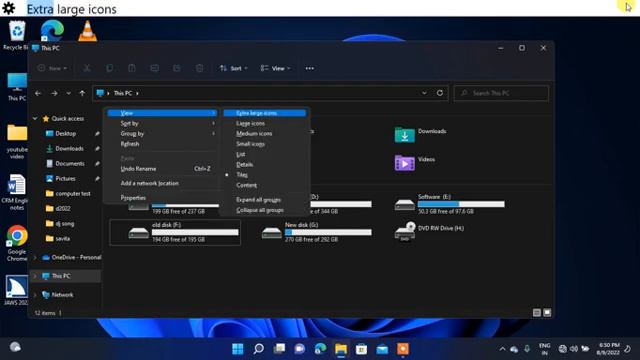This screenshot has width=640, height=360.
Task: Choose Large icons view
Action: (250, 123)
